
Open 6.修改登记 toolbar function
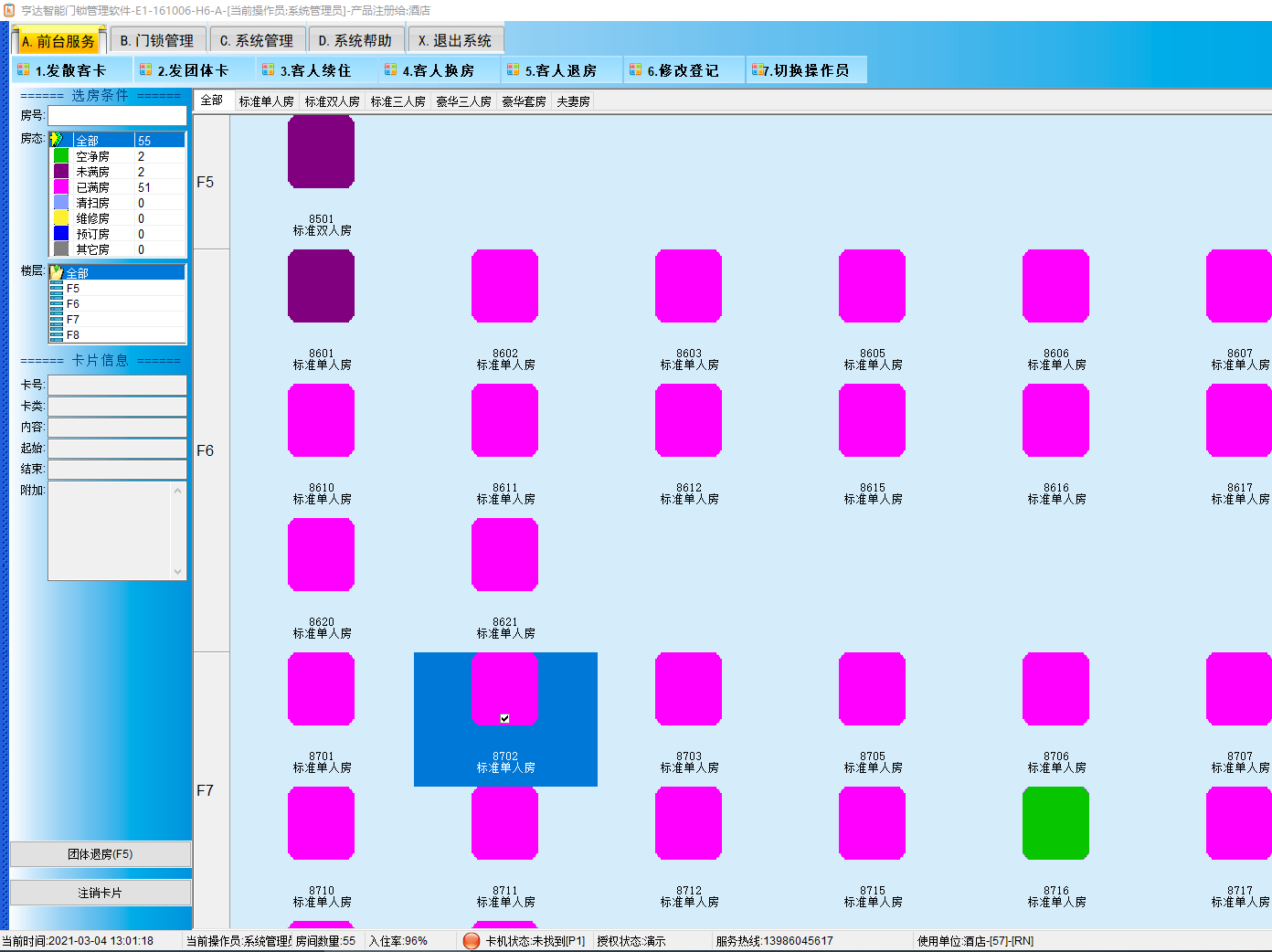684,70
